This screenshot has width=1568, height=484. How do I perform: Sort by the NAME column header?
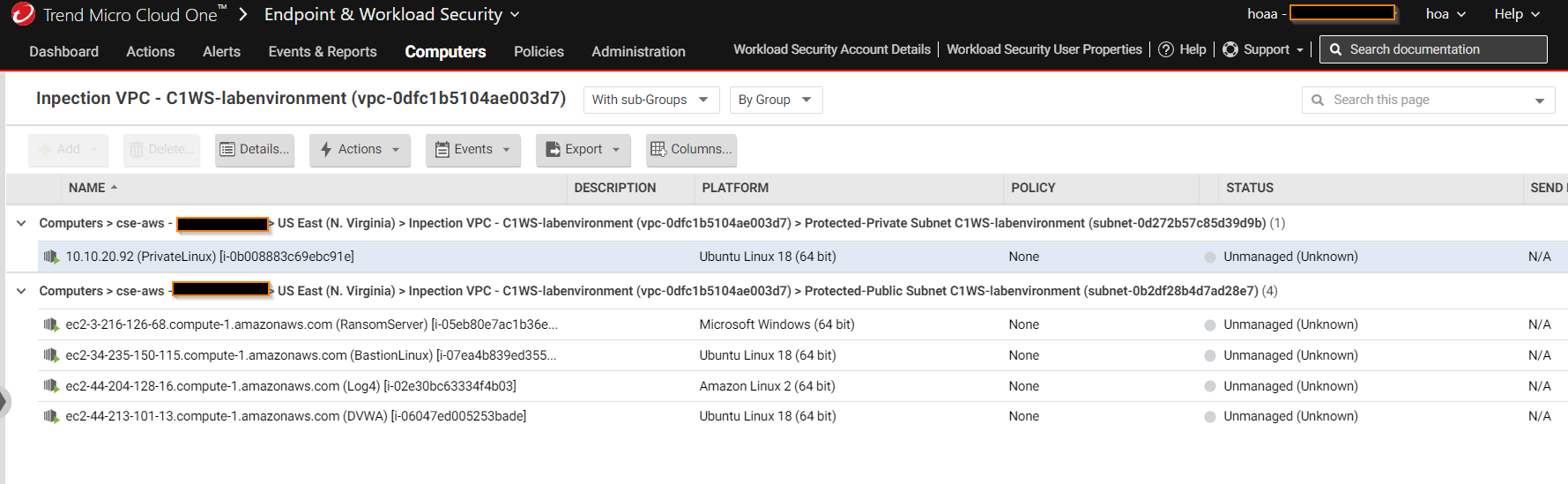click(86, 188)
